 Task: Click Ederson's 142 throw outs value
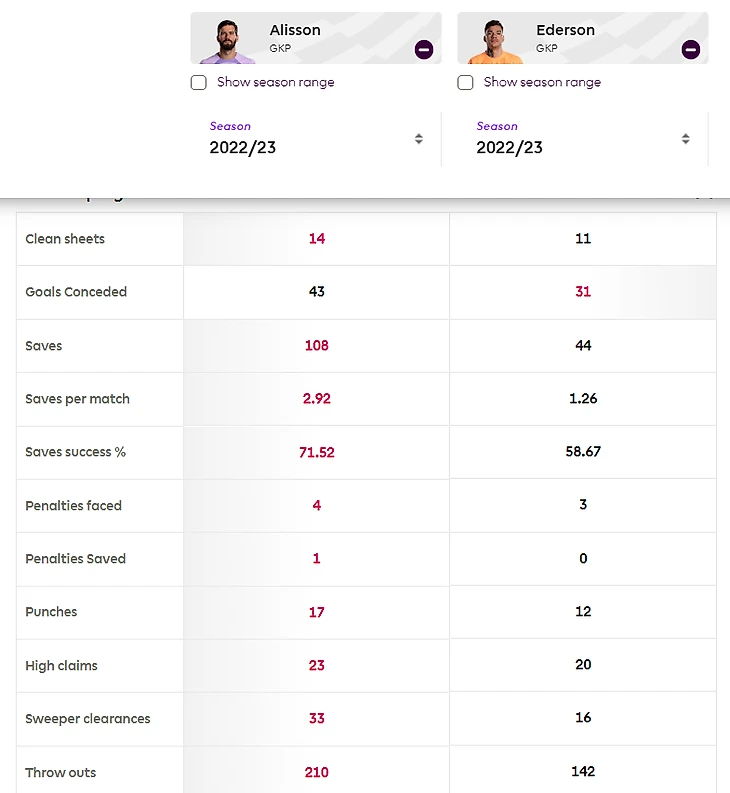point(583,771)
